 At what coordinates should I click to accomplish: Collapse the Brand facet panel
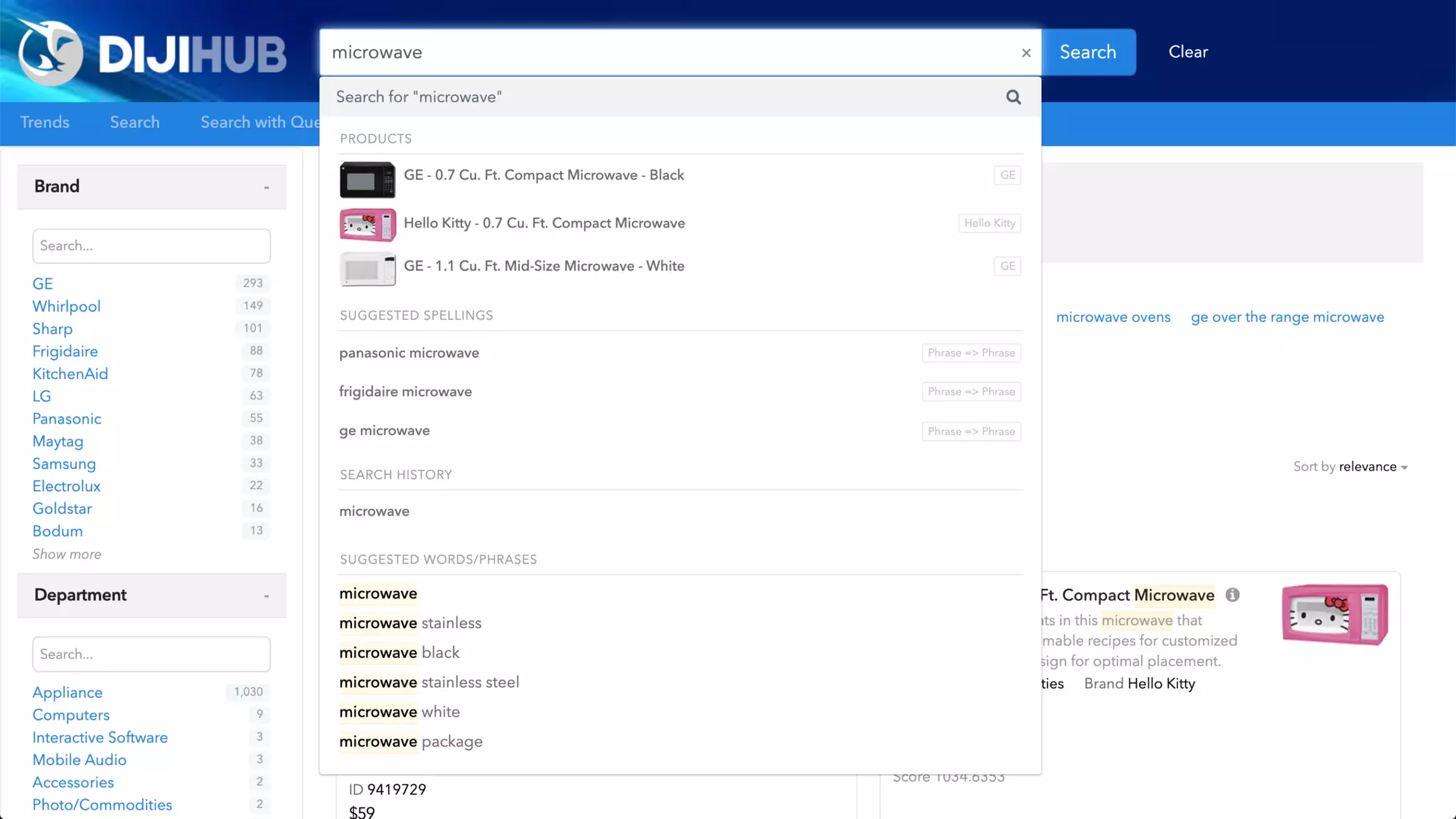267,187
